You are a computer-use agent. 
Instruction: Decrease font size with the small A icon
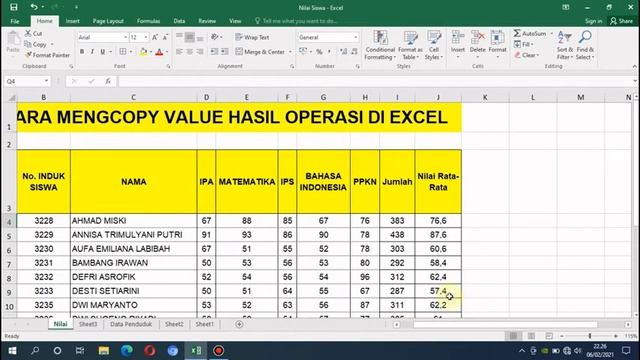coord(165,37)
